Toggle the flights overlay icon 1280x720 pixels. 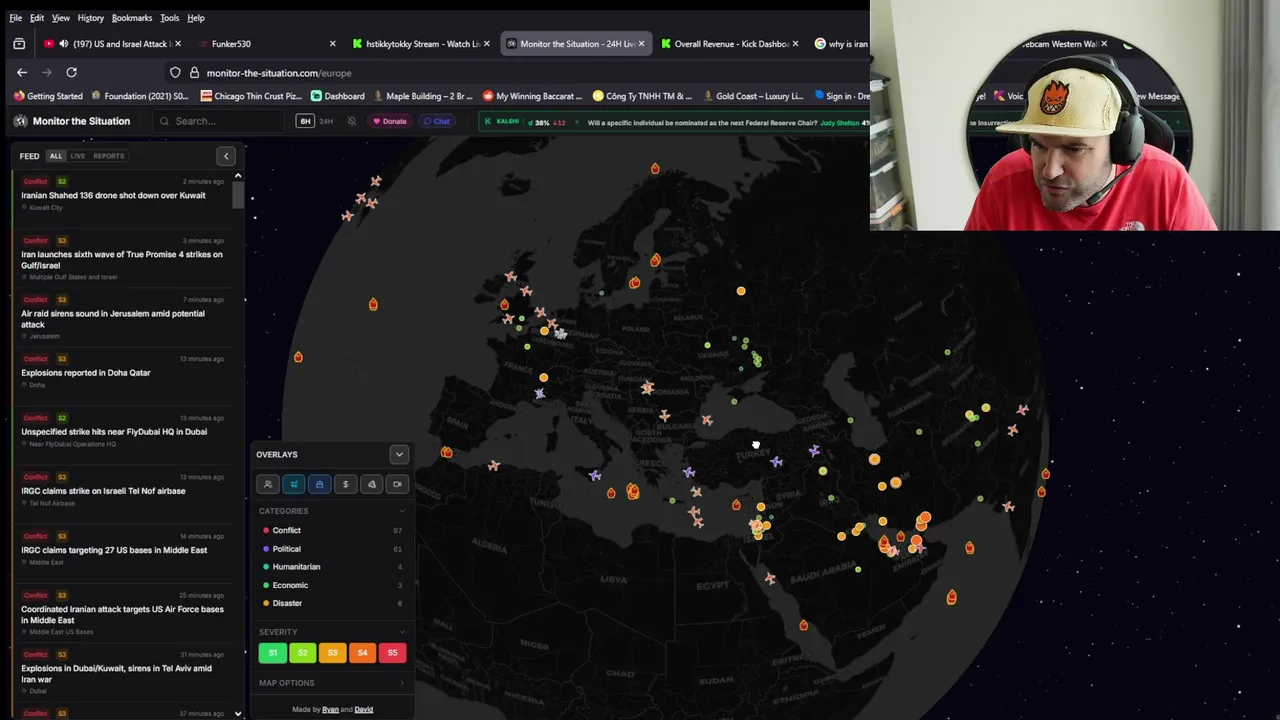coord(294,484)
